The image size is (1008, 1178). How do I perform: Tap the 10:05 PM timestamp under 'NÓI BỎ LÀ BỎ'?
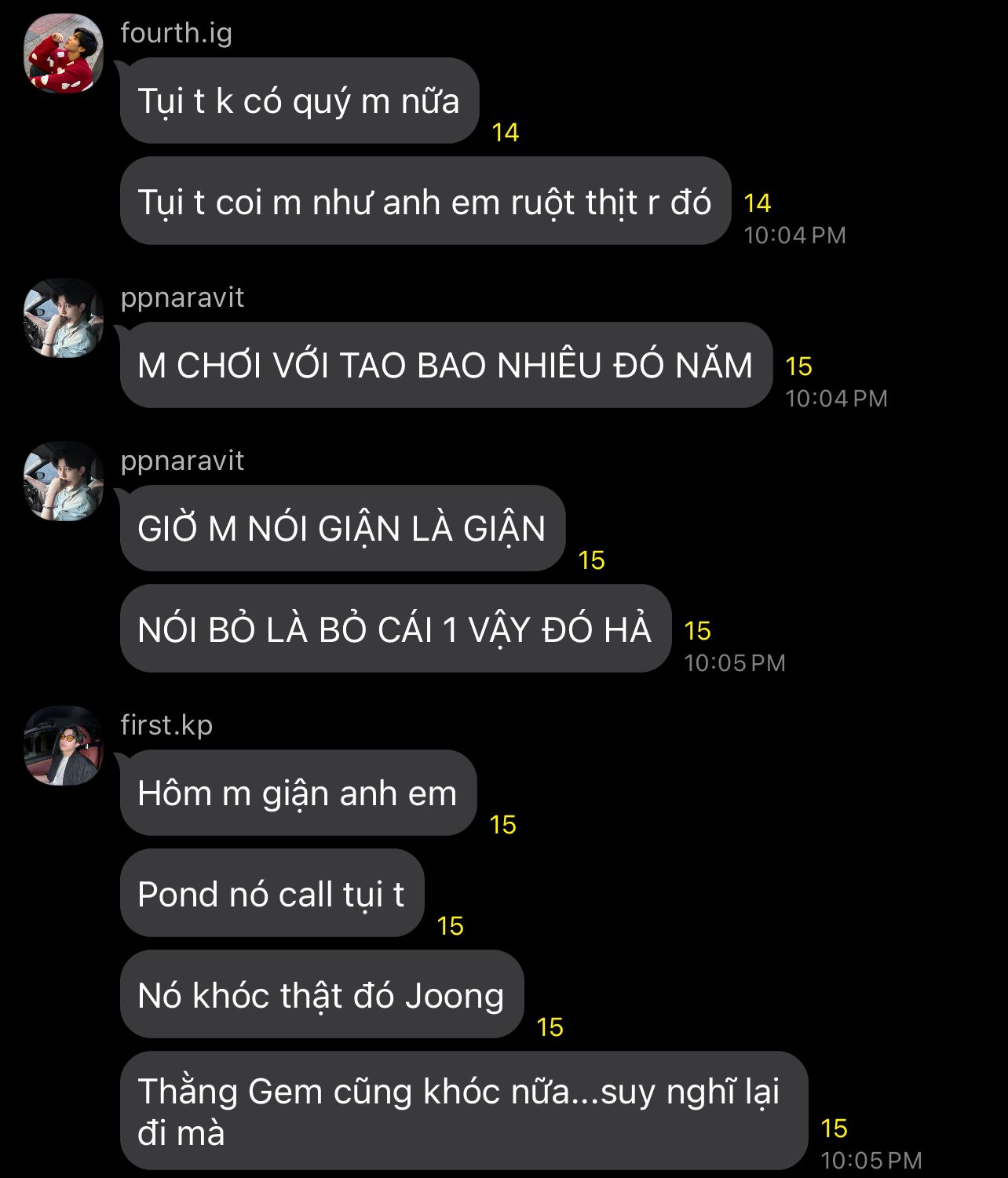[x=735, y=663]
